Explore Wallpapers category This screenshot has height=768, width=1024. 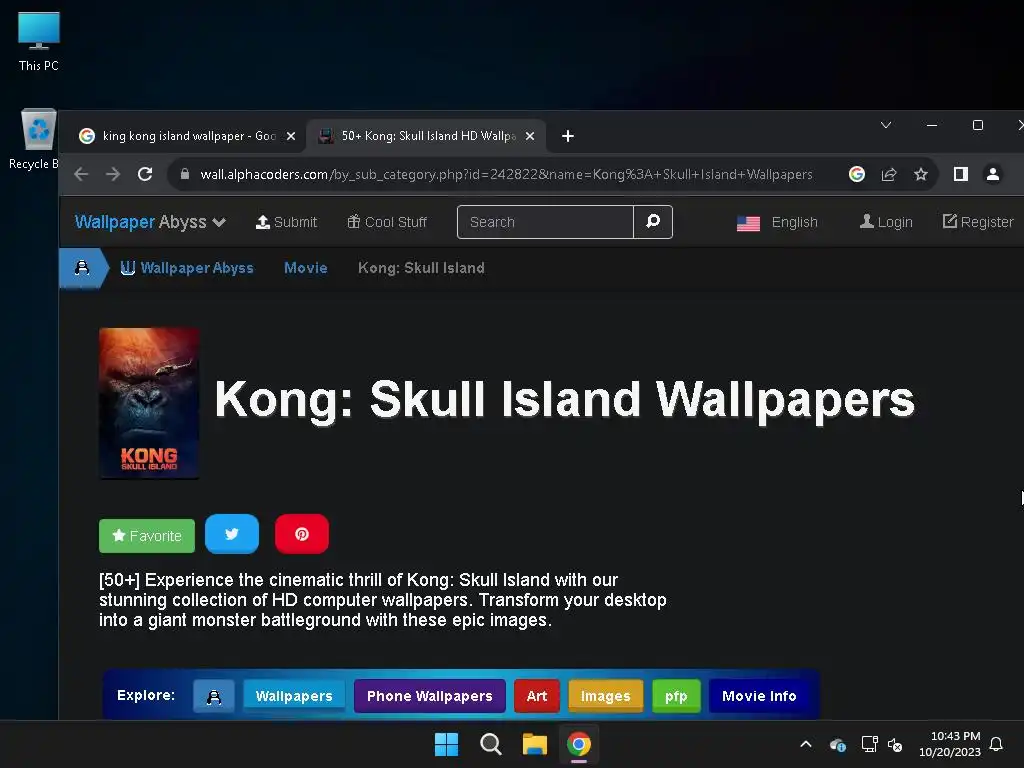coord(294,696)
